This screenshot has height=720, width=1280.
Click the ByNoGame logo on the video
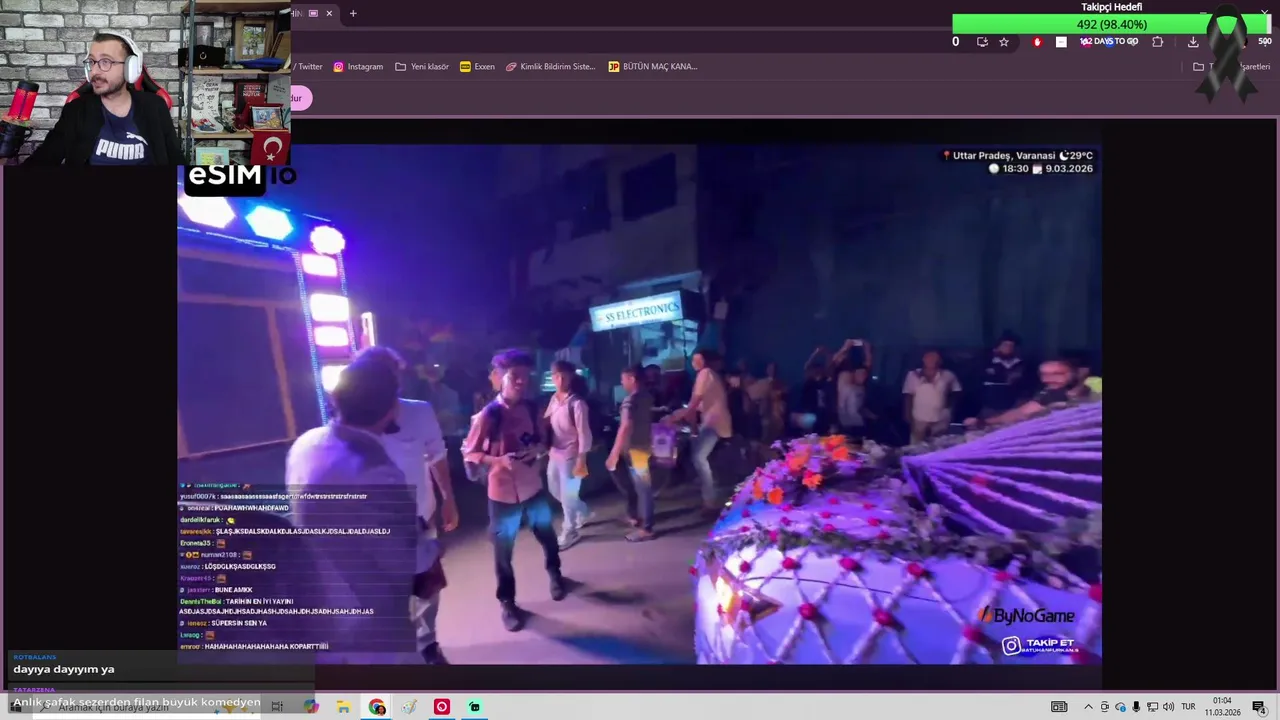coord(1027,616)
